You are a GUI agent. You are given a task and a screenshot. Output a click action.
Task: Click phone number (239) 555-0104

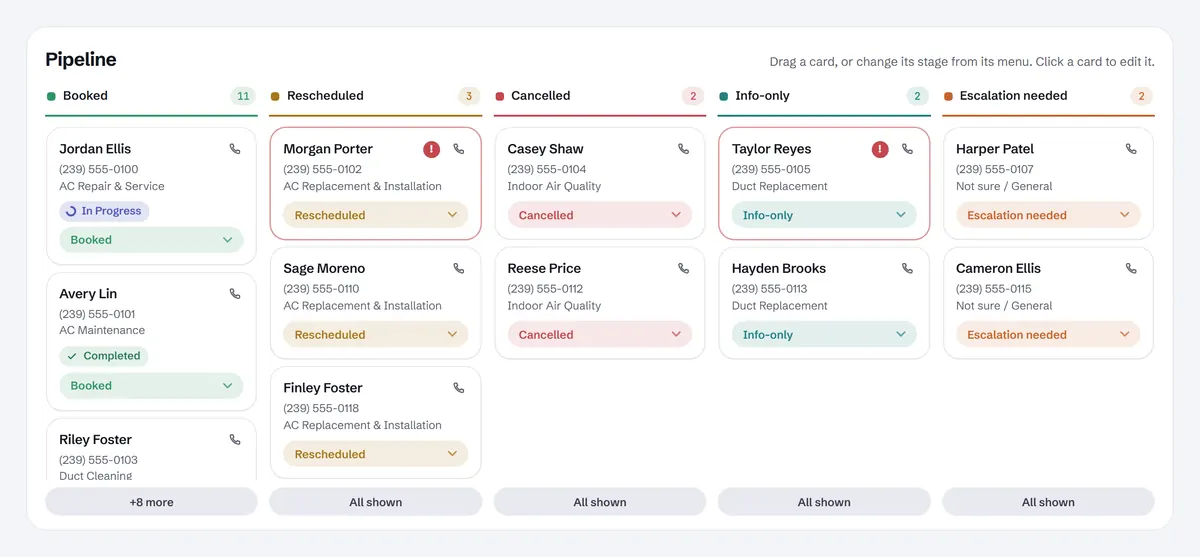[x=547, y=169]
